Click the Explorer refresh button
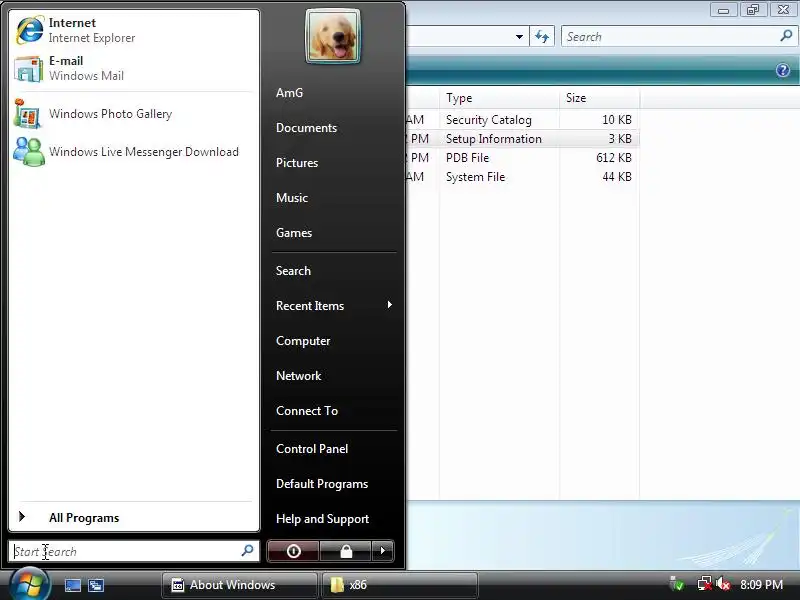Viewport: 800px width, 600px height. point(542,37)
